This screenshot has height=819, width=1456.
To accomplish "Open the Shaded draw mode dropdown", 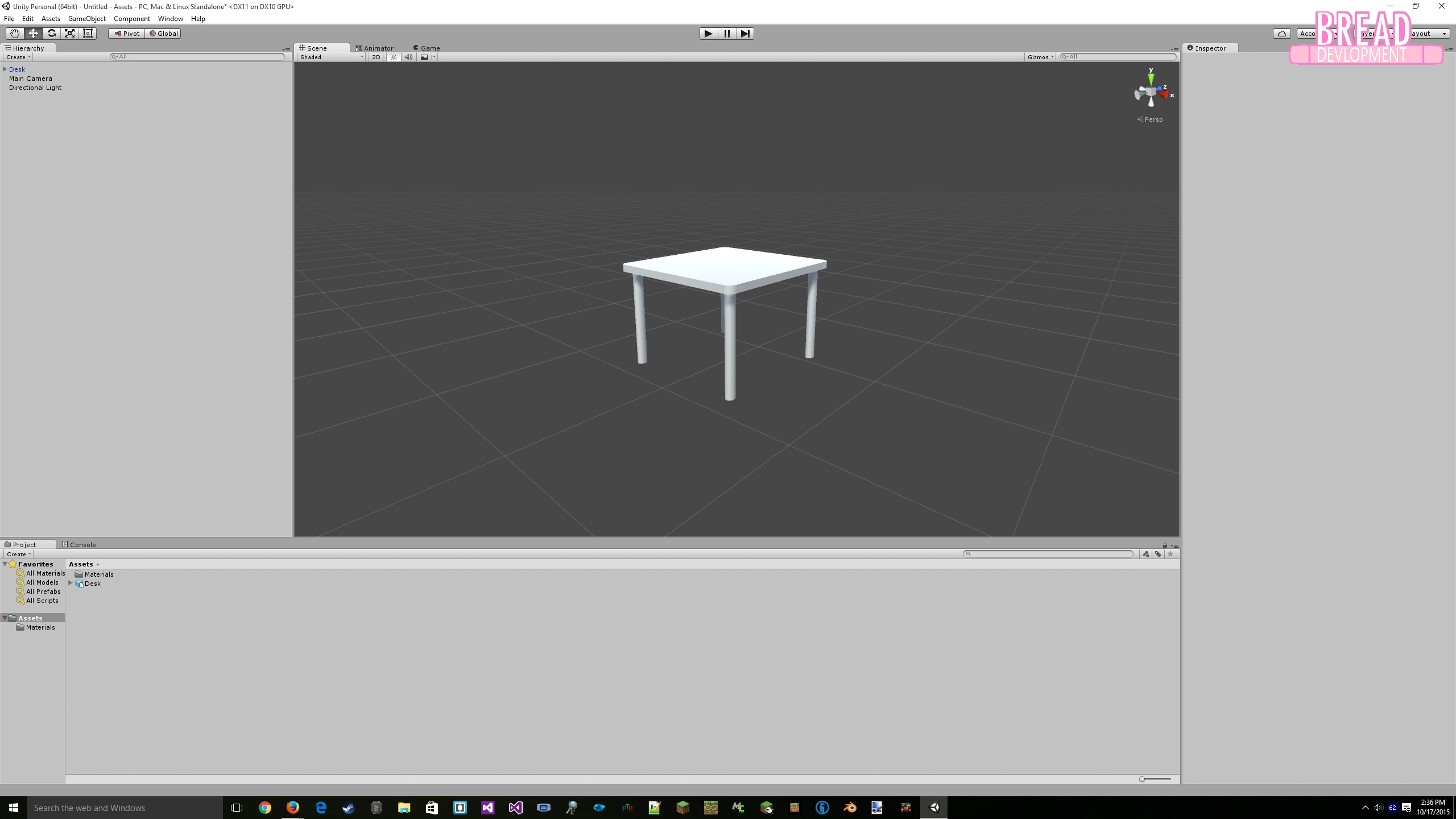I will [x=331, y=57].
